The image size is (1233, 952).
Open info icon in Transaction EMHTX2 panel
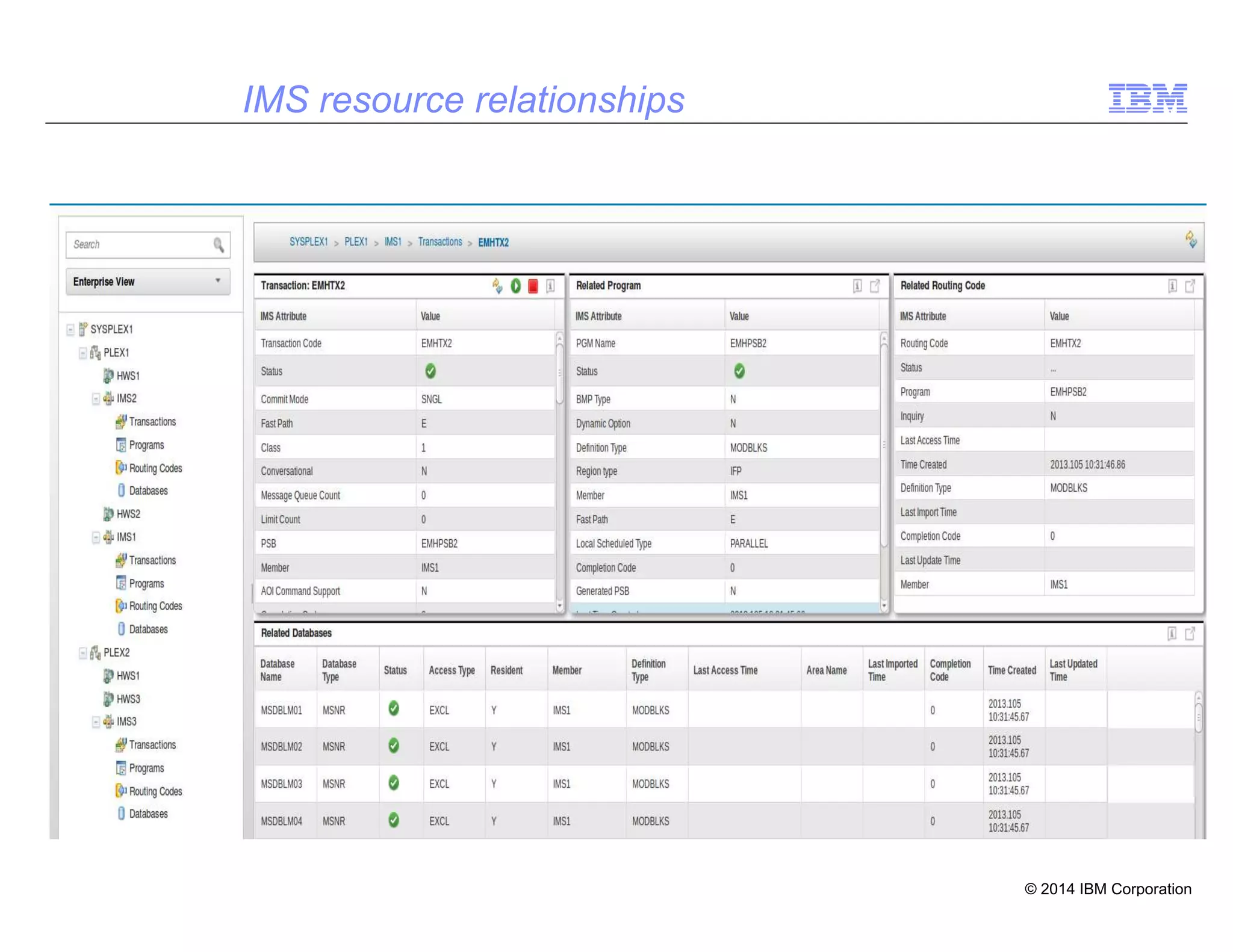click(550, 286)
